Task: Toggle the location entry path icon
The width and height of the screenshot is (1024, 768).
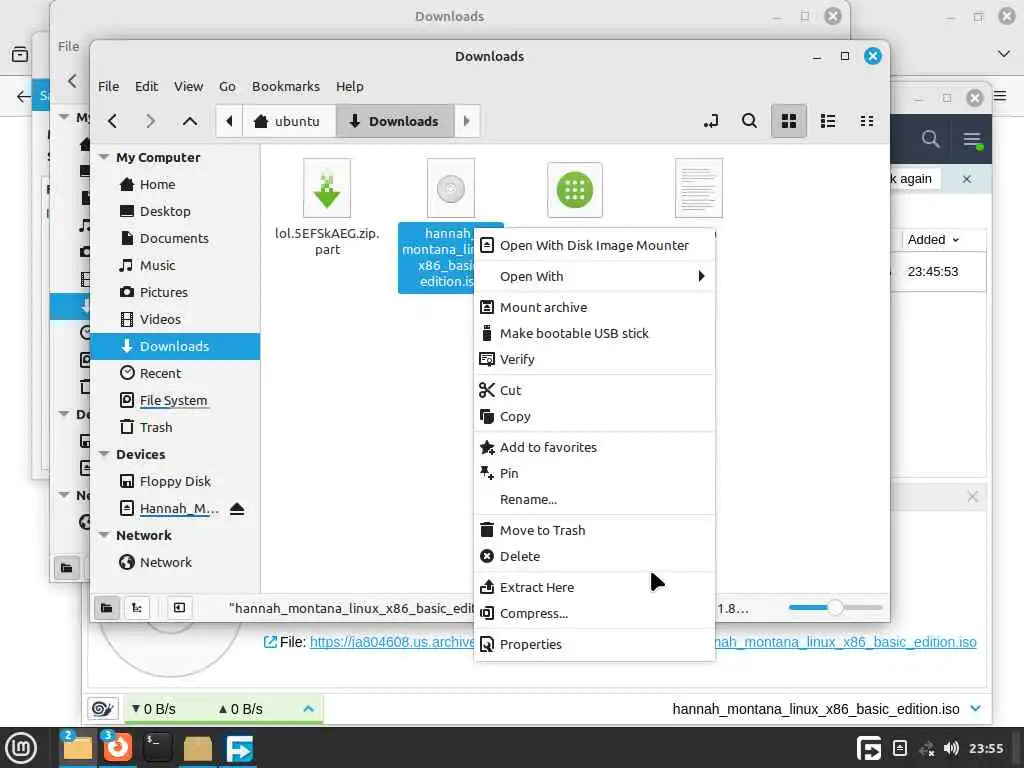Action: (711, 121)
